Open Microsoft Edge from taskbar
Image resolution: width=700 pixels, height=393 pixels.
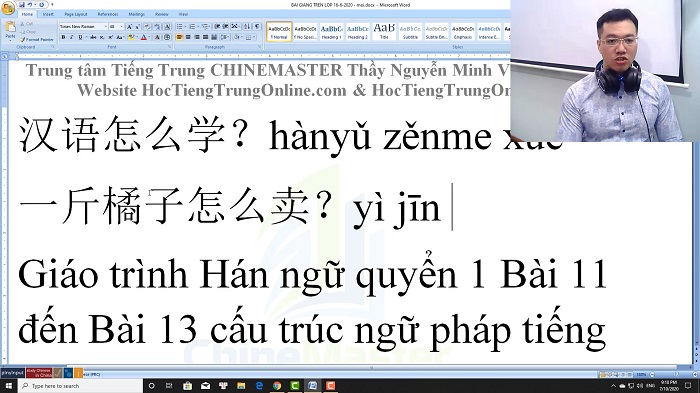pos(259,385)
